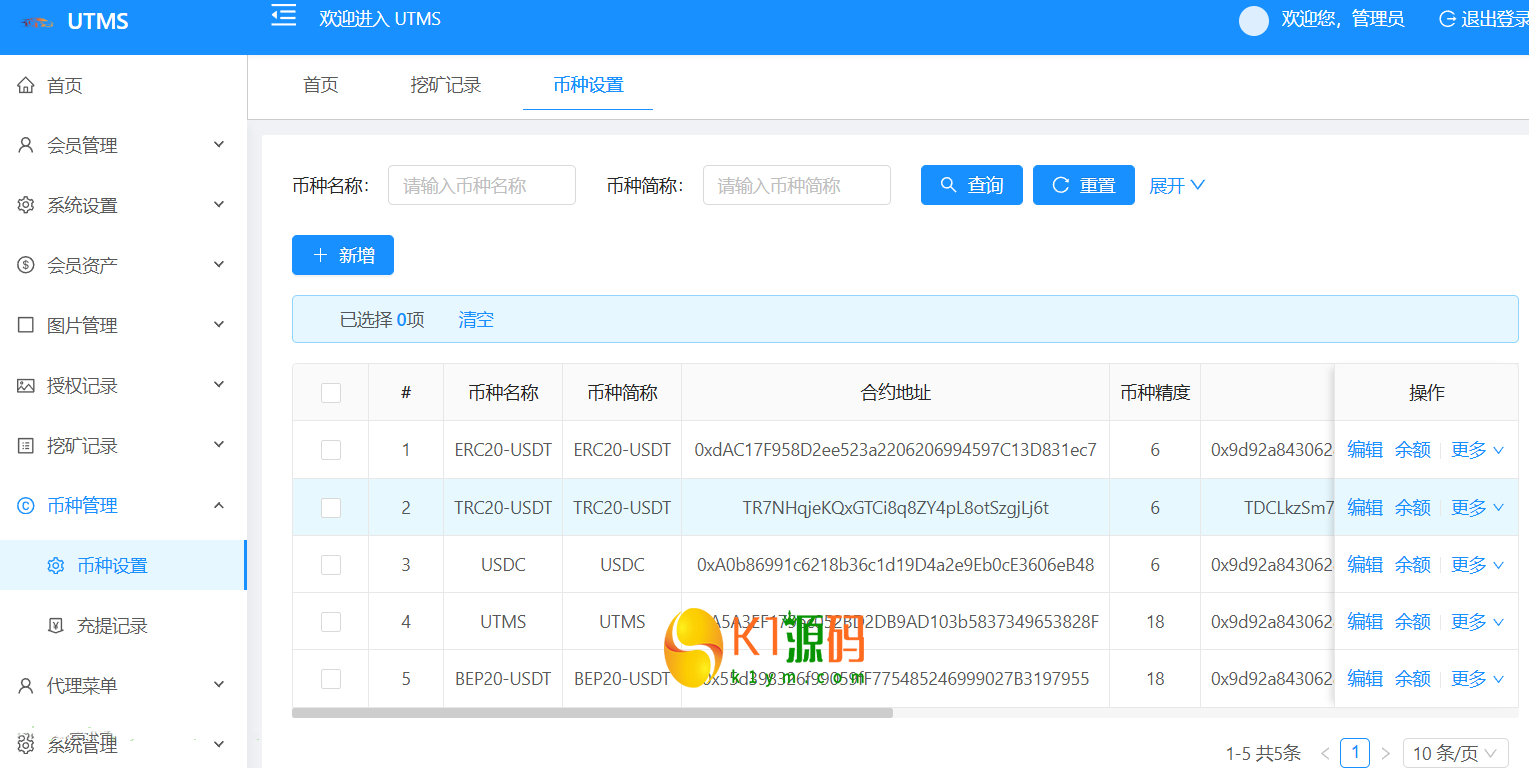
Task: Click the 新增 add button
Action: 343,255
